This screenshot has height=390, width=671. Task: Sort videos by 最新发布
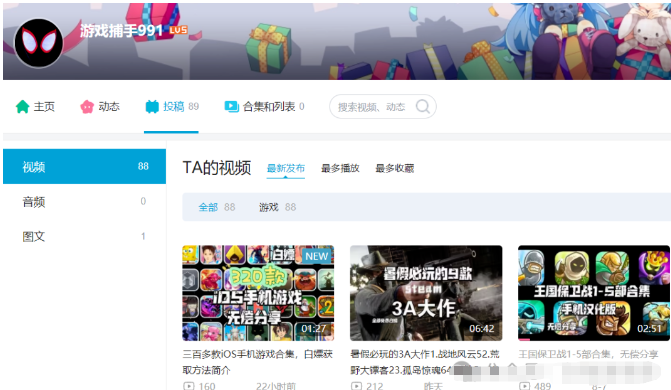(286, 168)
